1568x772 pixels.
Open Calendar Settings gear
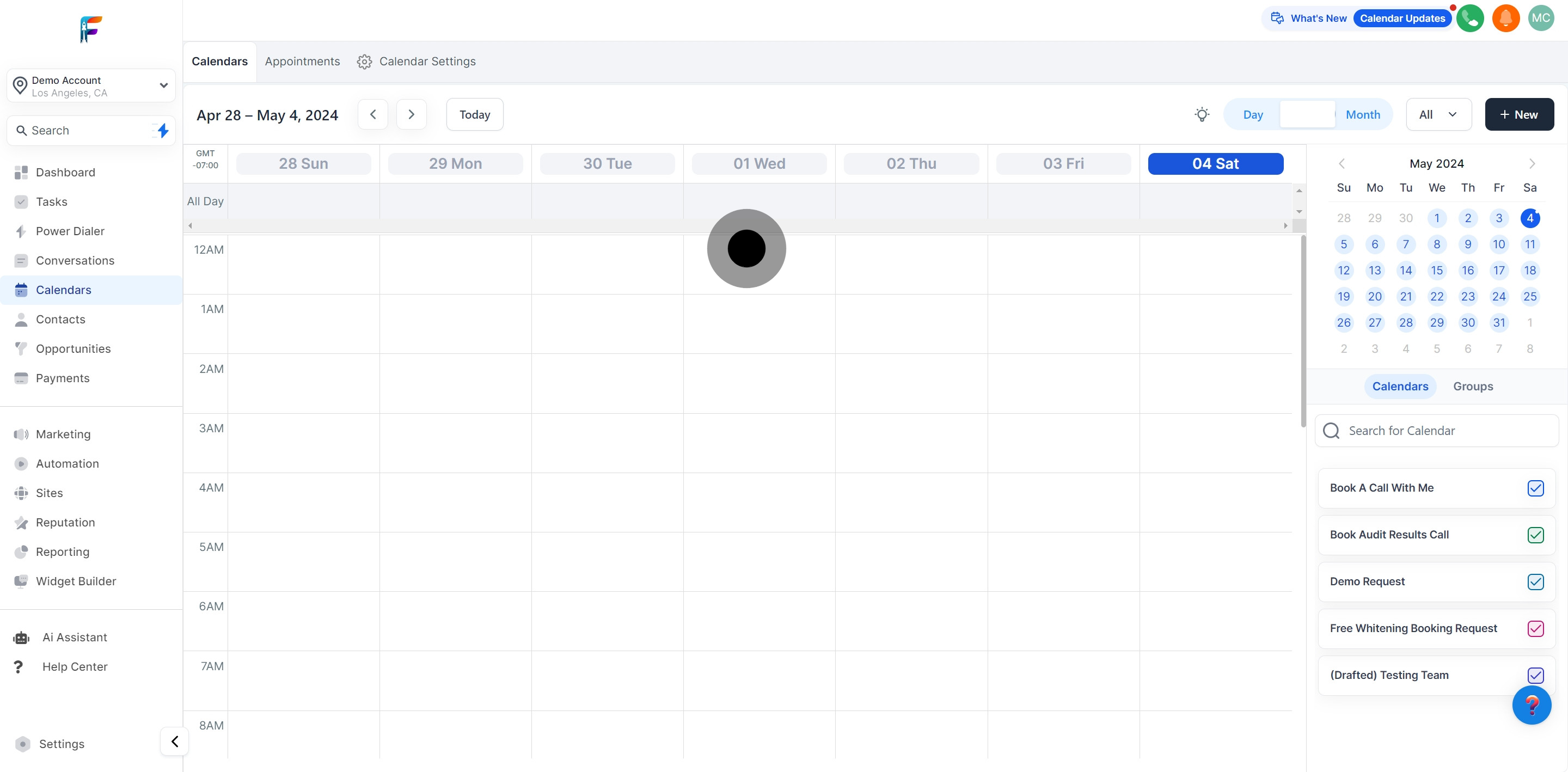365,62
